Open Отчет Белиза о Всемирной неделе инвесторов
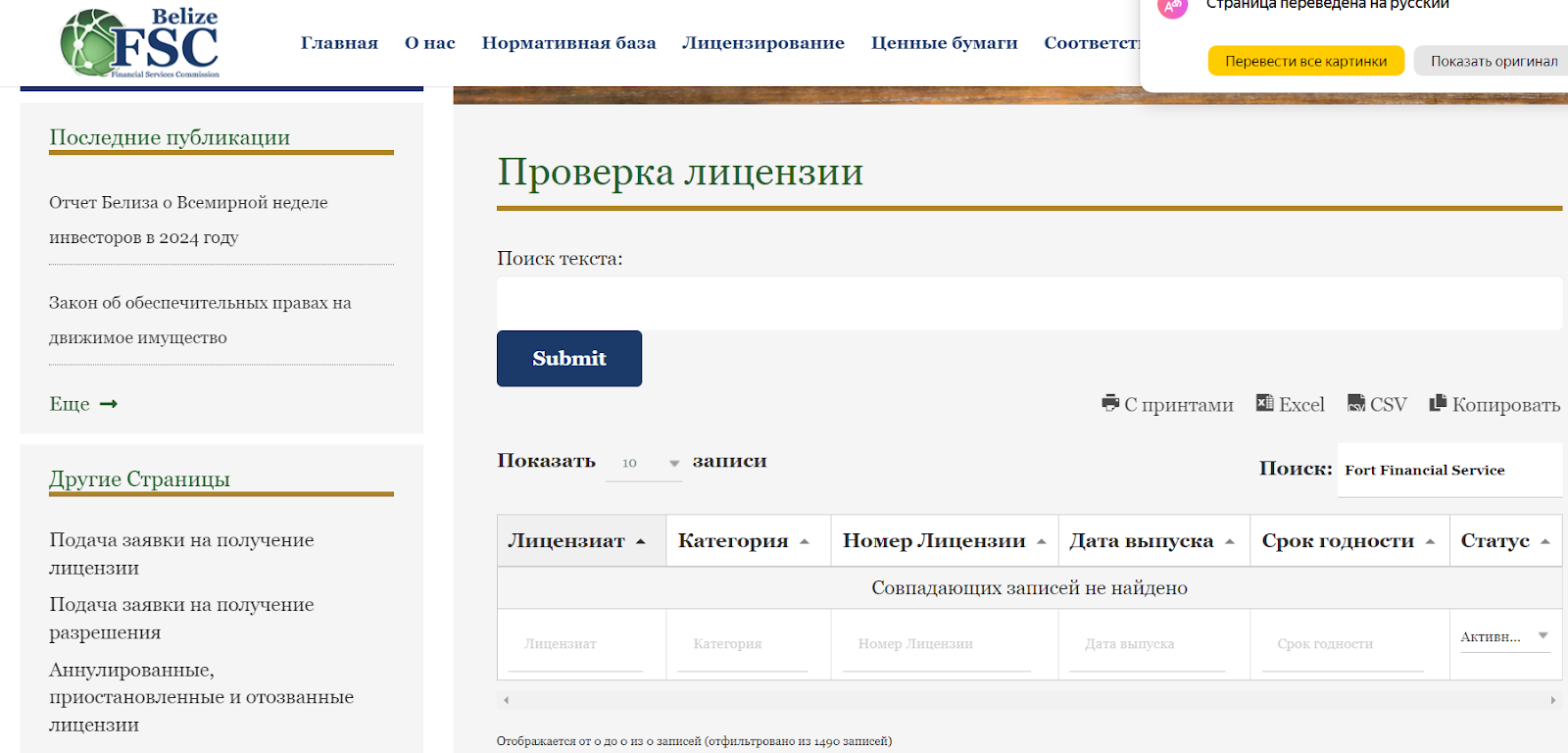The height and width of the screenshot is (753, 1568). [188, 220]
